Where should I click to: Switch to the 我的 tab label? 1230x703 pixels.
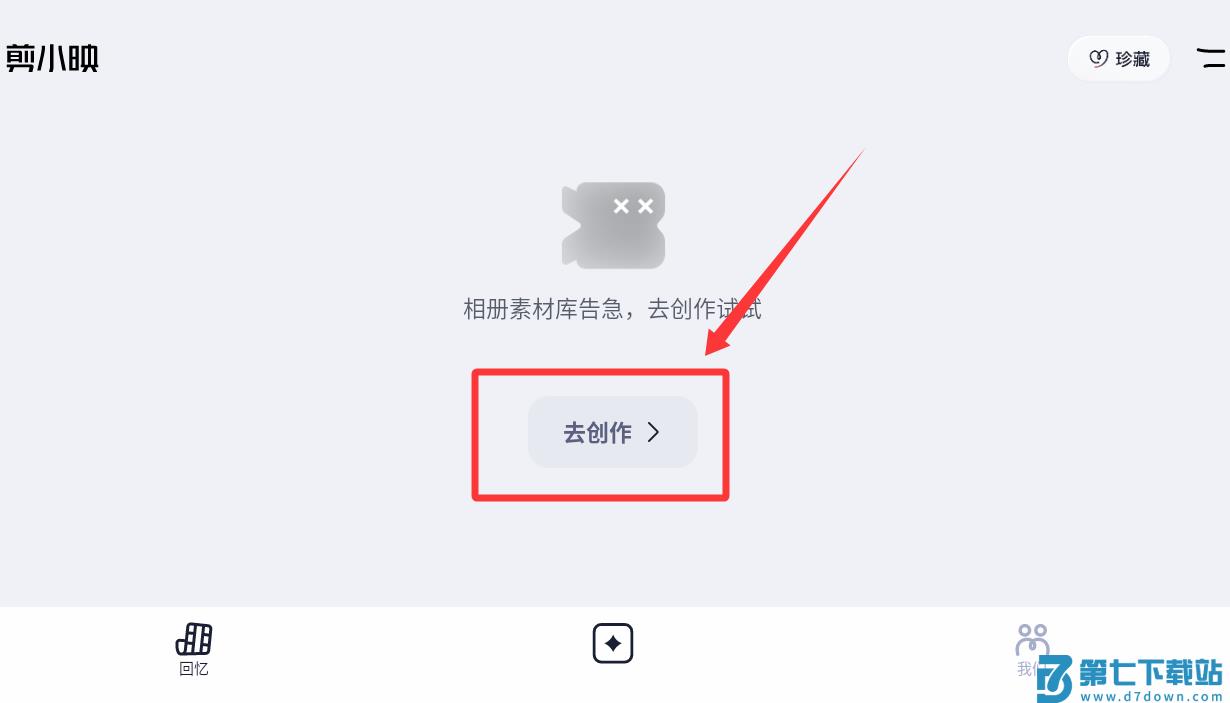[x=1030, y=669]
